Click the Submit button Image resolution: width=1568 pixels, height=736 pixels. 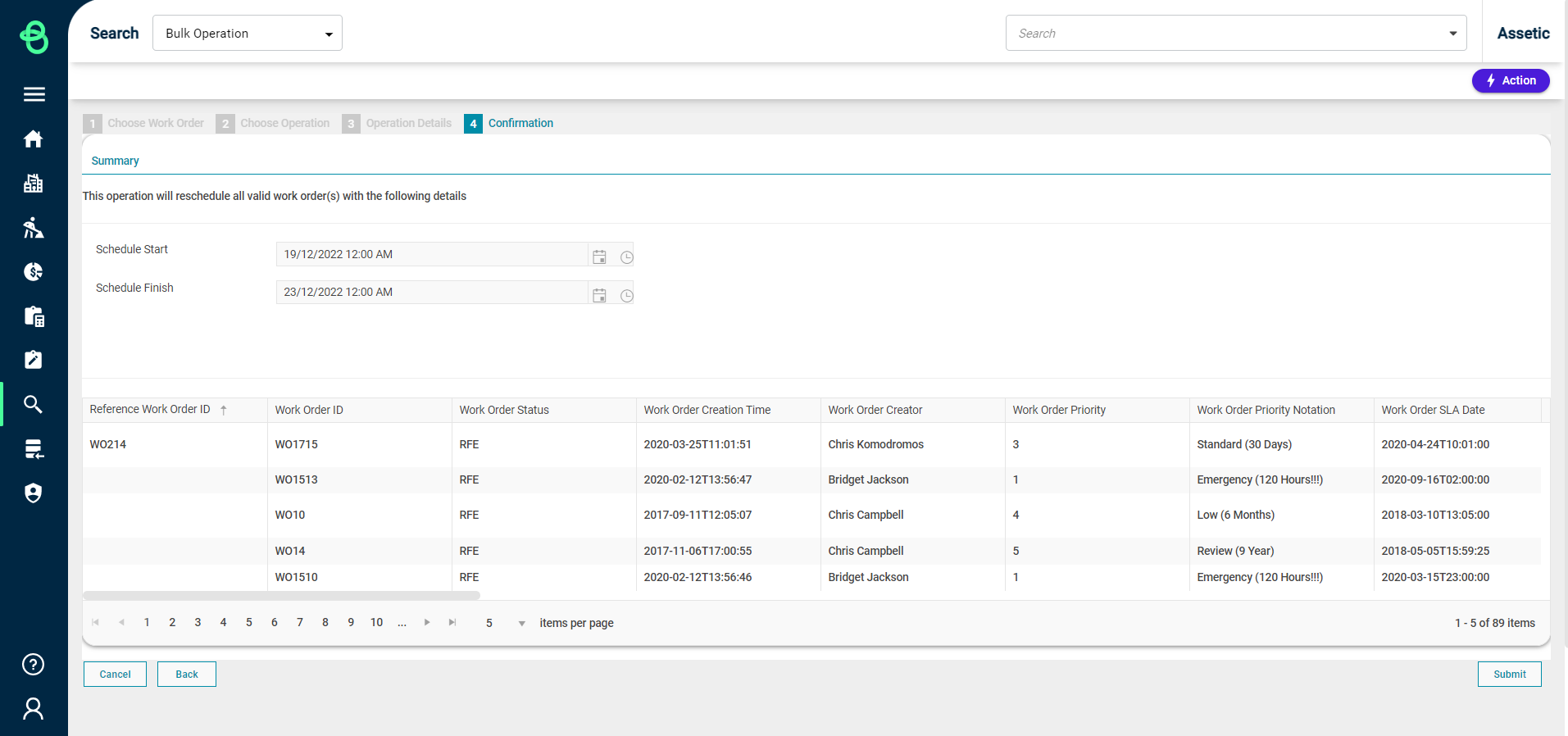point(1510,674)
